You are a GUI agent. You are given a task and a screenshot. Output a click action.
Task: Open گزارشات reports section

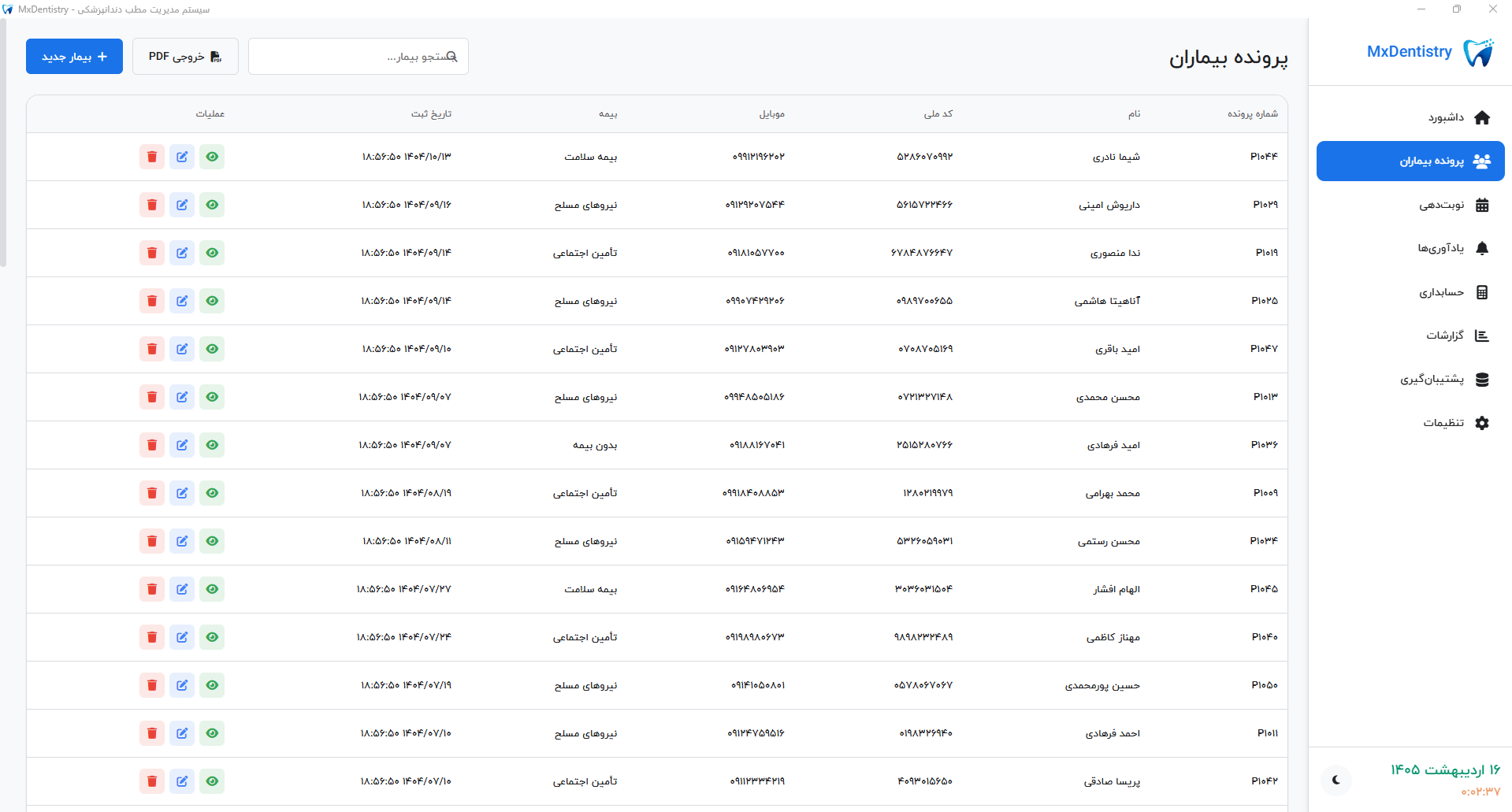(x=1410, y=336)
